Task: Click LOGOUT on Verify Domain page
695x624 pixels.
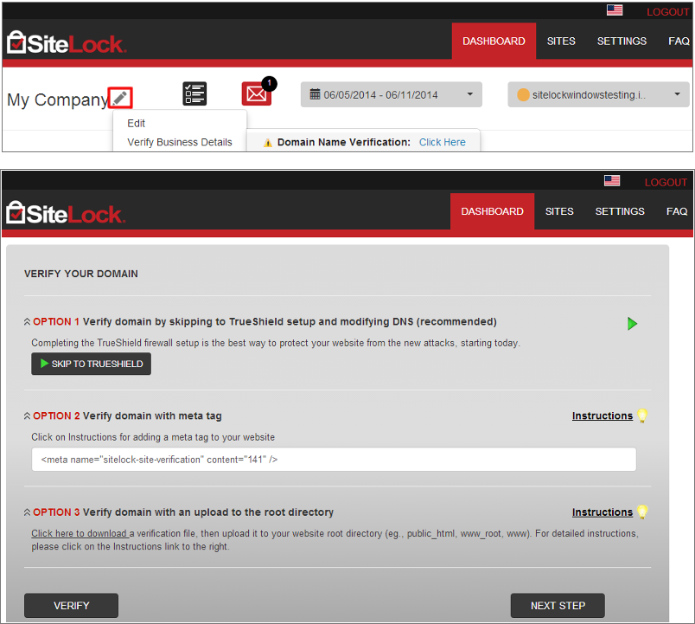Action: [x=665, y=182]
